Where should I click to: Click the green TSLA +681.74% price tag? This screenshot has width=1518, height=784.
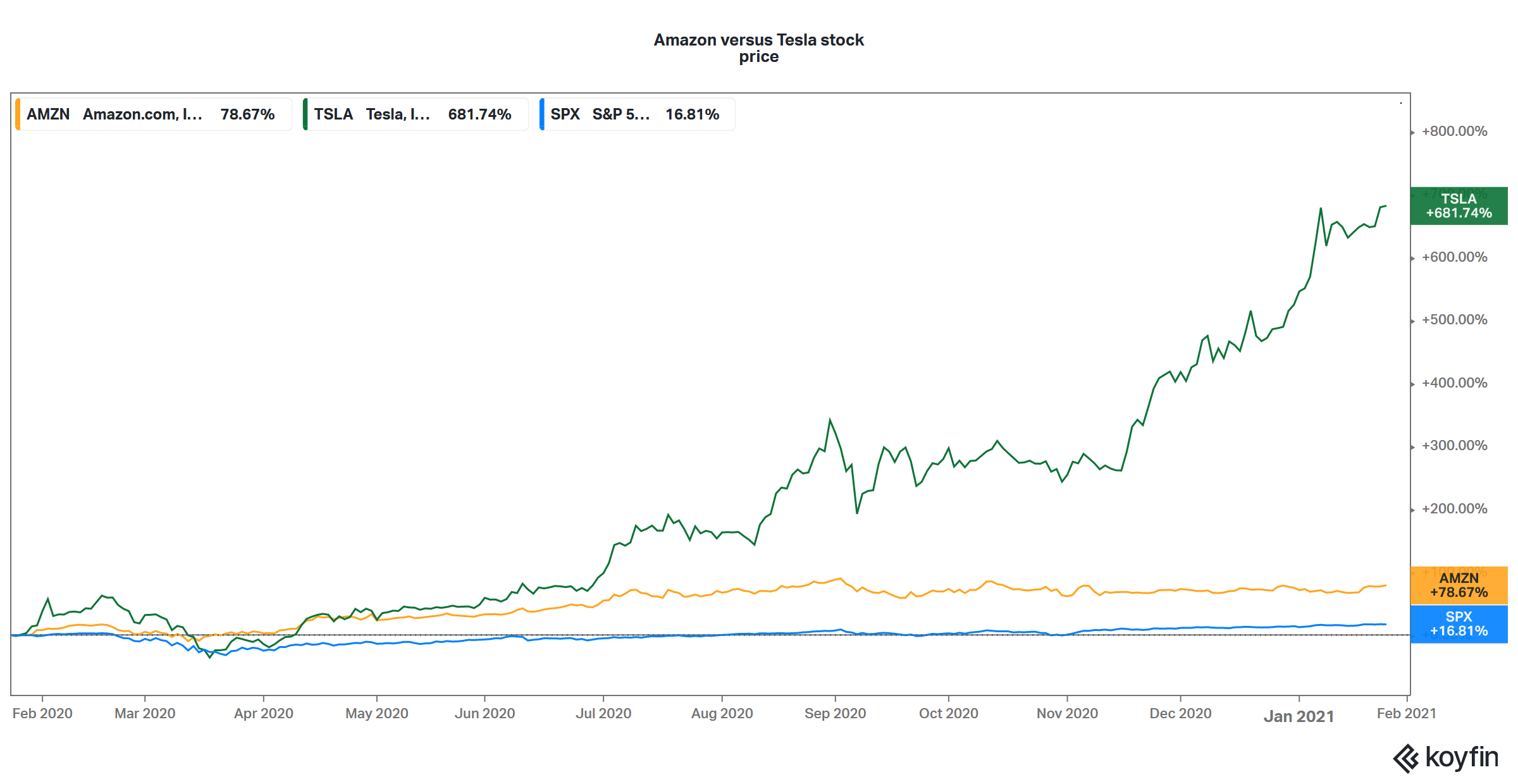1459,206
